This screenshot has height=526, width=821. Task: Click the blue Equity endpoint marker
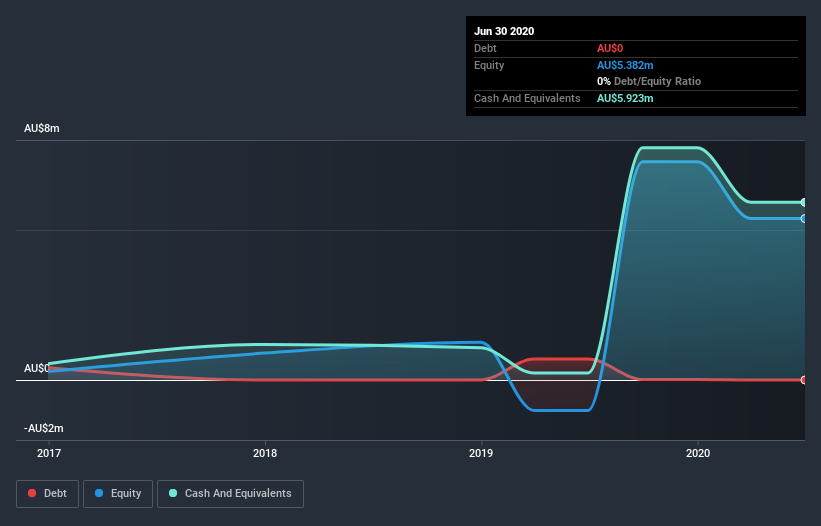pos(804,219)
